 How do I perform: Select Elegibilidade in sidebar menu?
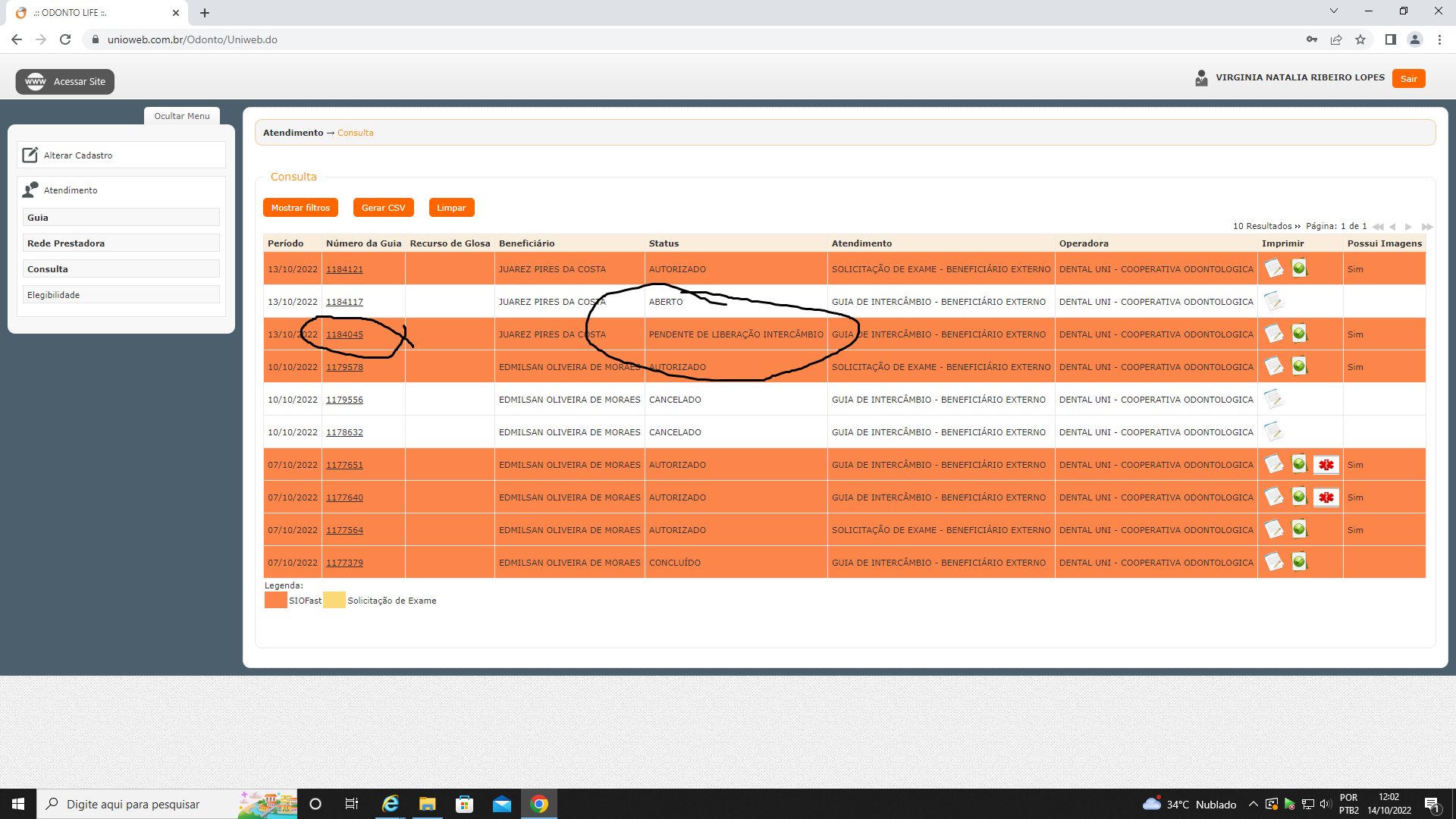click(x=121, y=295)
